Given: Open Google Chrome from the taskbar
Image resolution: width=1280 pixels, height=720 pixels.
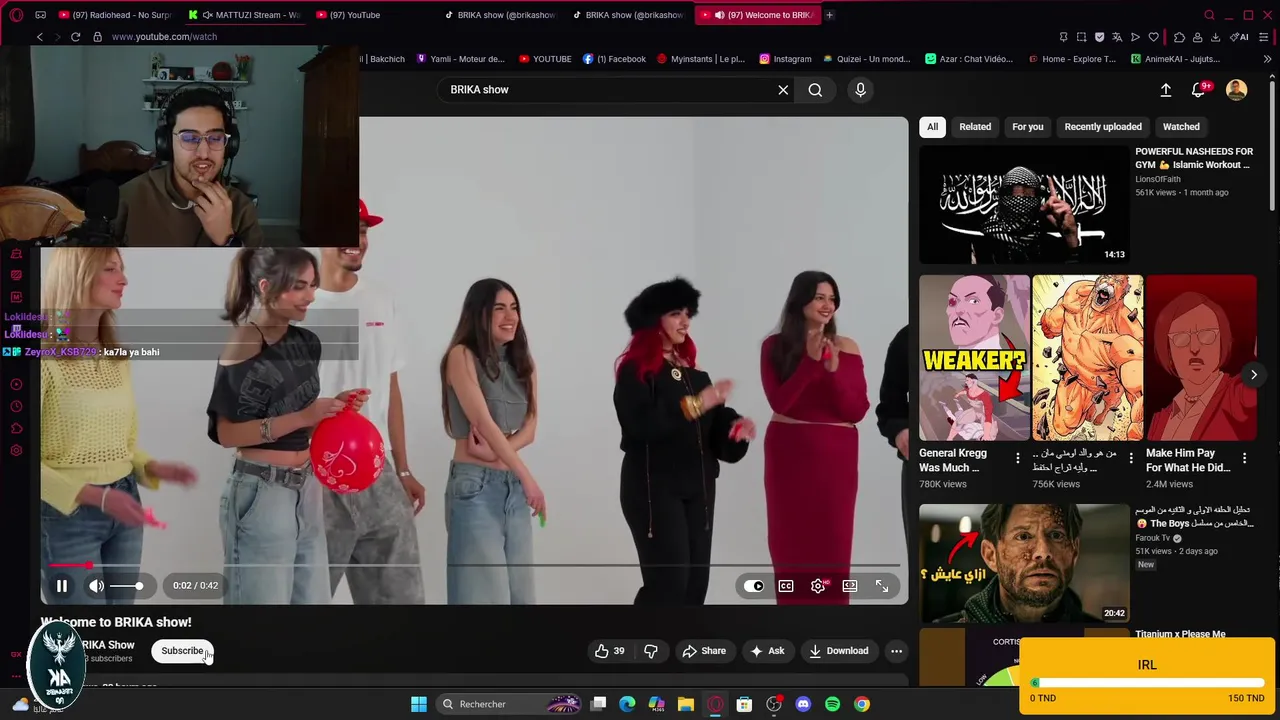Looking at the screenshot, I should 861,704.
